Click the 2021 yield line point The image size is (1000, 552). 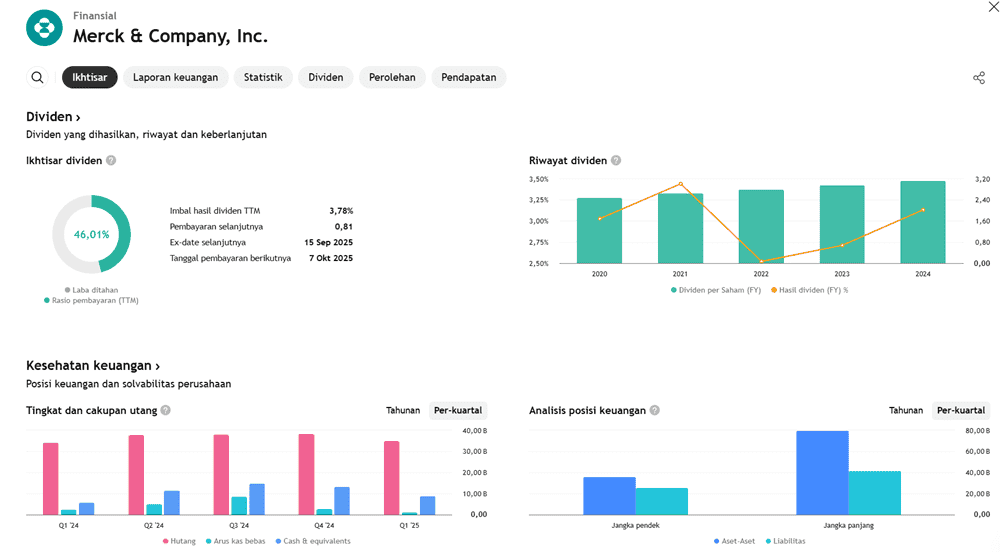pyautogui.click(x=680, y=184)
